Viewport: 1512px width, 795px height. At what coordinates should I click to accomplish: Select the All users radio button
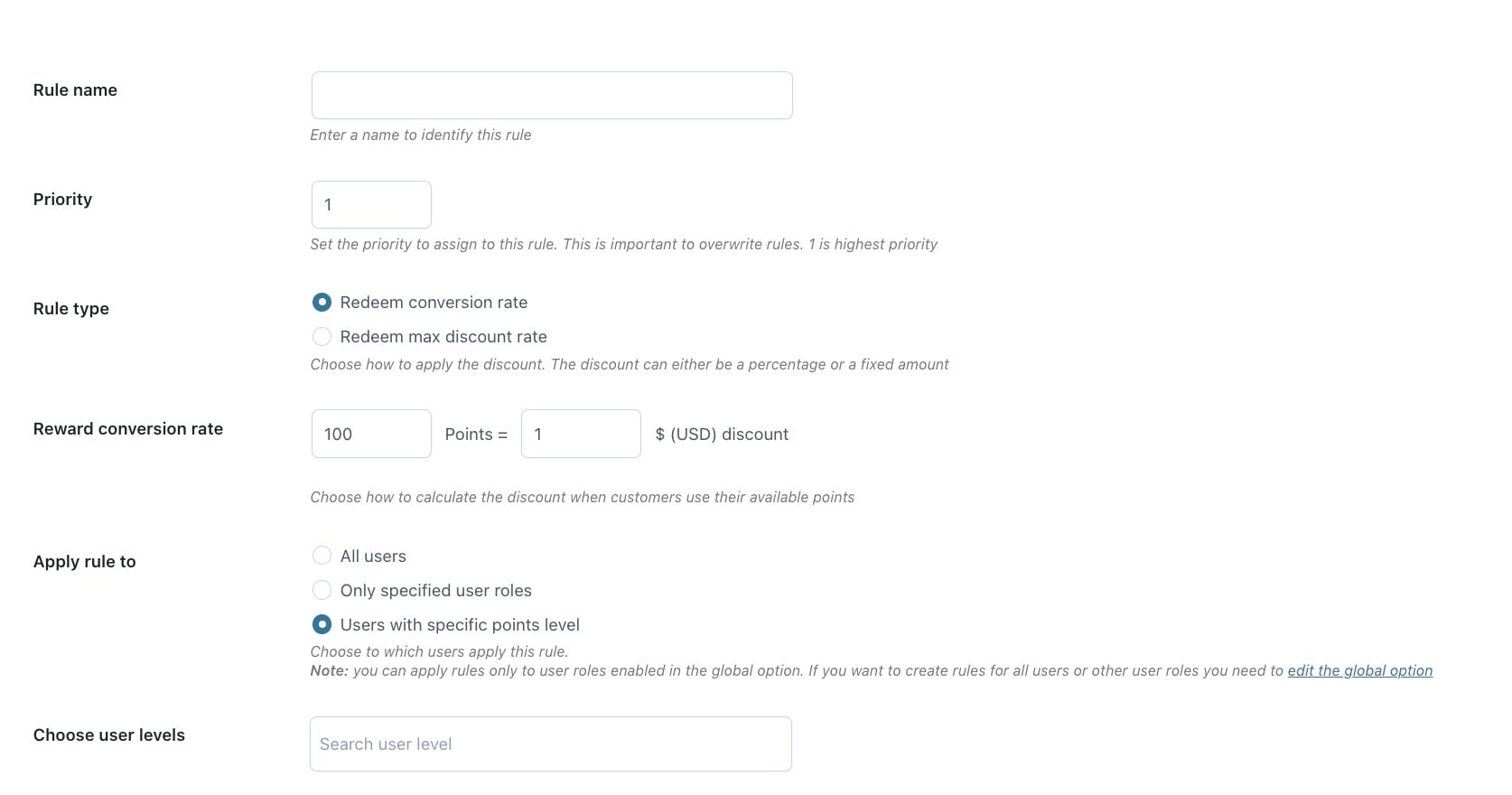(x=322, y=556)
